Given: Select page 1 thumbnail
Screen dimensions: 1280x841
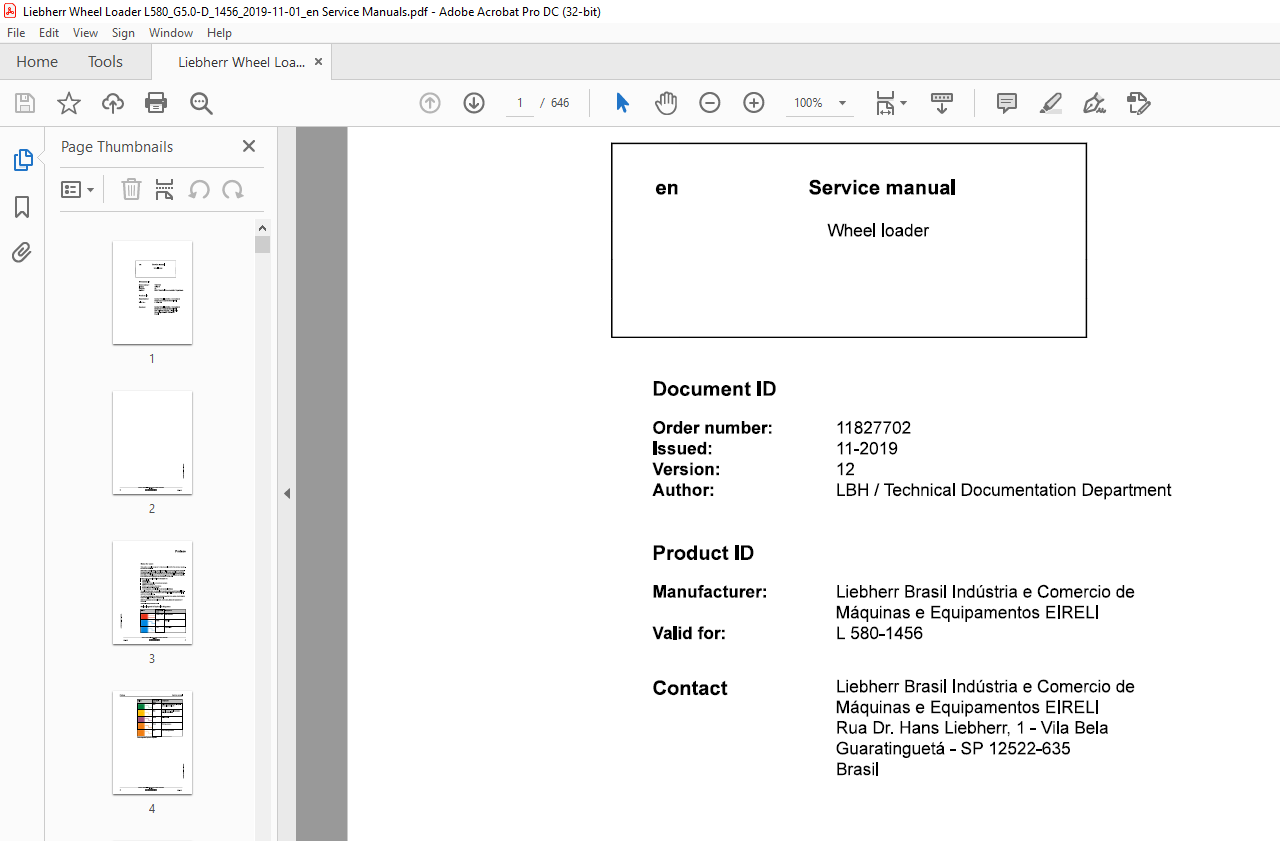Looking at the screenshot, I should [x=152, y=292].
